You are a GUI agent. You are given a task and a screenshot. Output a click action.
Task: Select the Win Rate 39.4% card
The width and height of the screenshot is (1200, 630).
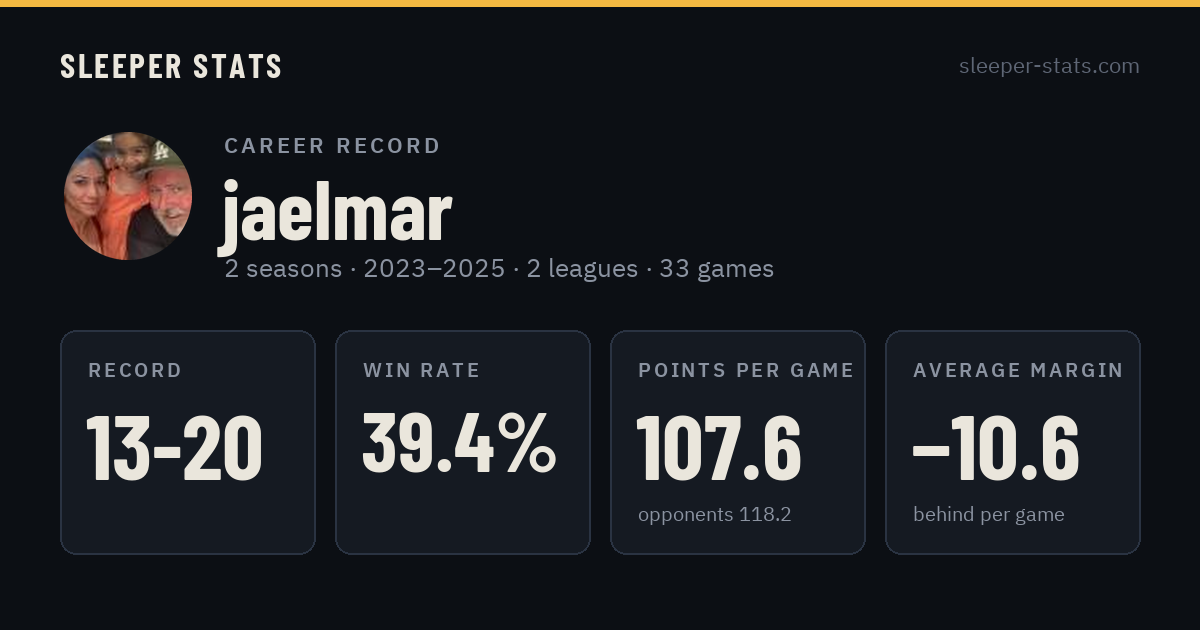tap(463, 442)
